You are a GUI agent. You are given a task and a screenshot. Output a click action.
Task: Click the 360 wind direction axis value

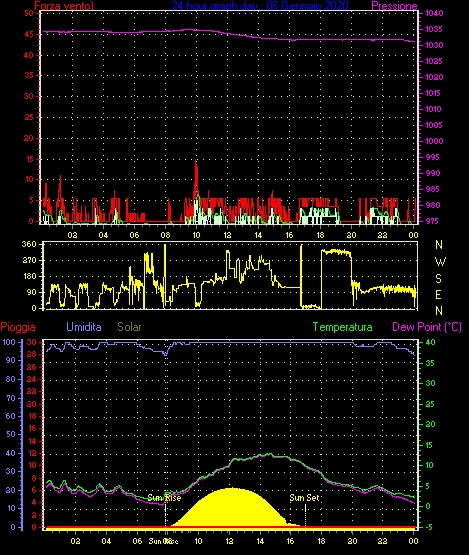(x=29, y=244)
